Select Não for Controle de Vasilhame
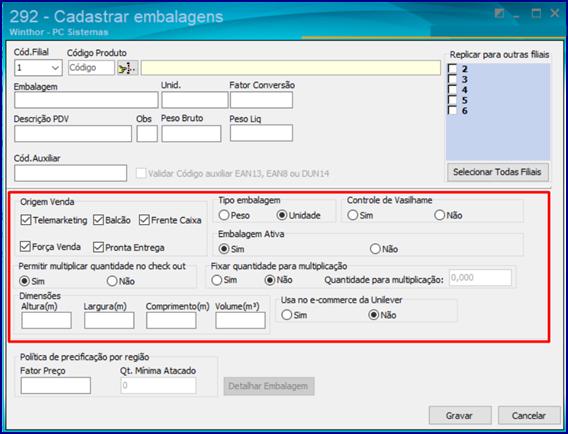Viewport: 568px width, 434px height. point(439,215)
